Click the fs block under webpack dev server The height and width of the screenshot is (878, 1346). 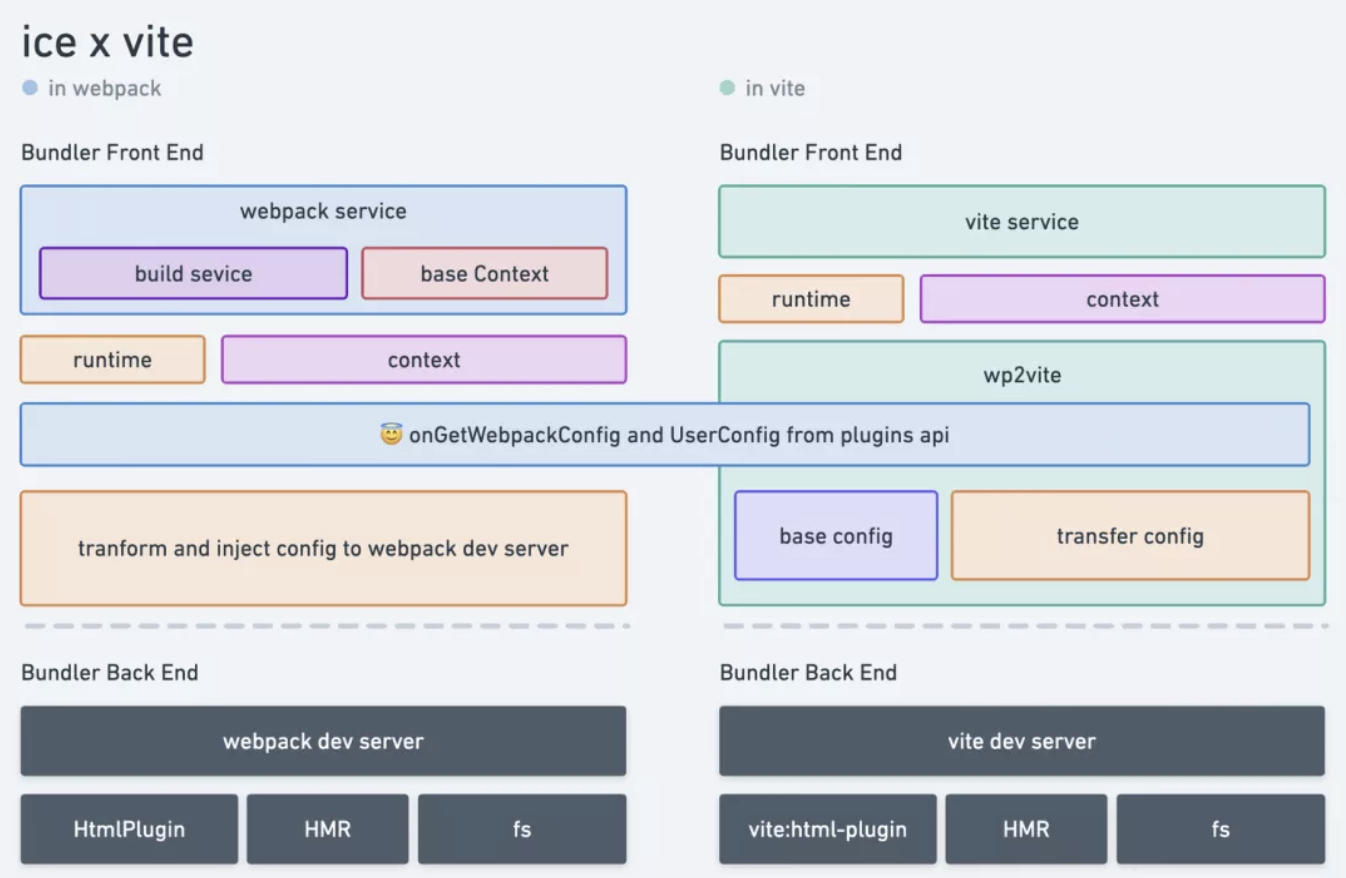coord(522,829)
